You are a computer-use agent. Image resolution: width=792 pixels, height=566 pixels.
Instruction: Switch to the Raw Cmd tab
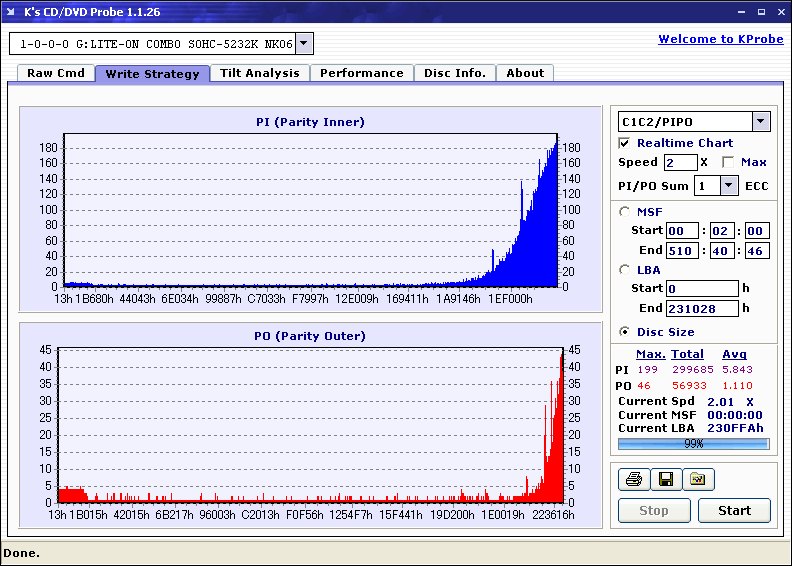56,73
